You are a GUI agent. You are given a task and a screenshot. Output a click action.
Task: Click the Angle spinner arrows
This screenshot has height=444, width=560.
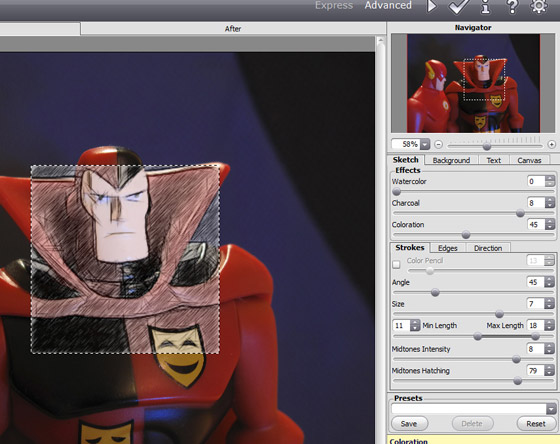click(549, 282)
